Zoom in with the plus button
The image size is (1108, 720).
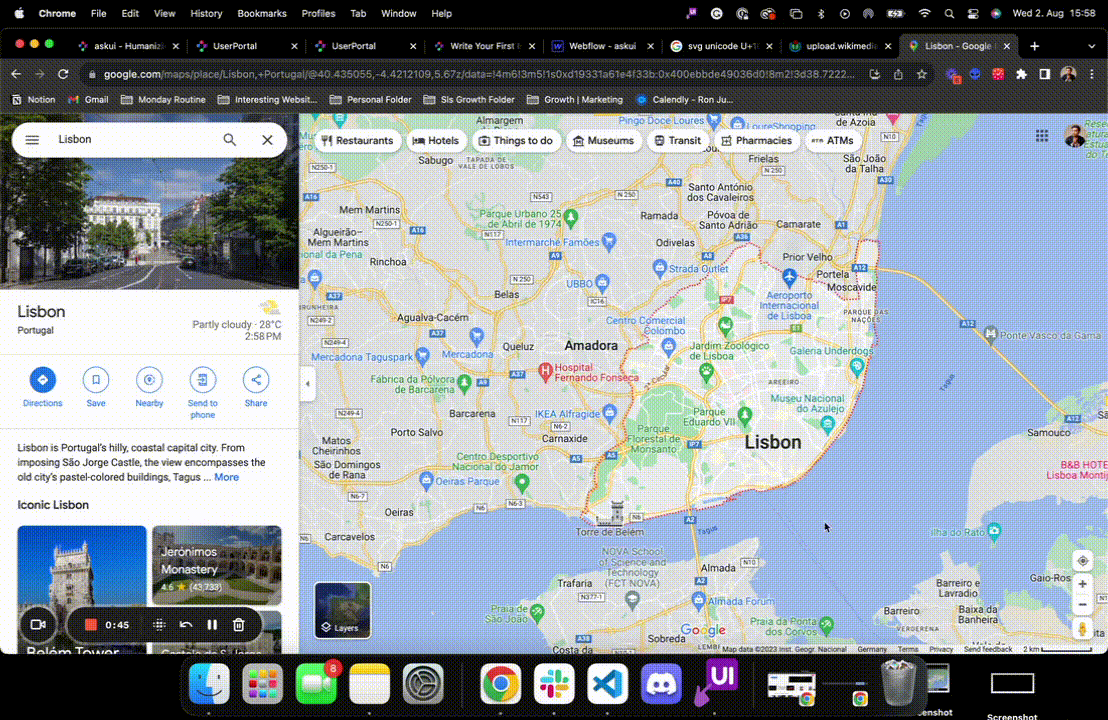pyautogui.click(x=1083, y=584)
